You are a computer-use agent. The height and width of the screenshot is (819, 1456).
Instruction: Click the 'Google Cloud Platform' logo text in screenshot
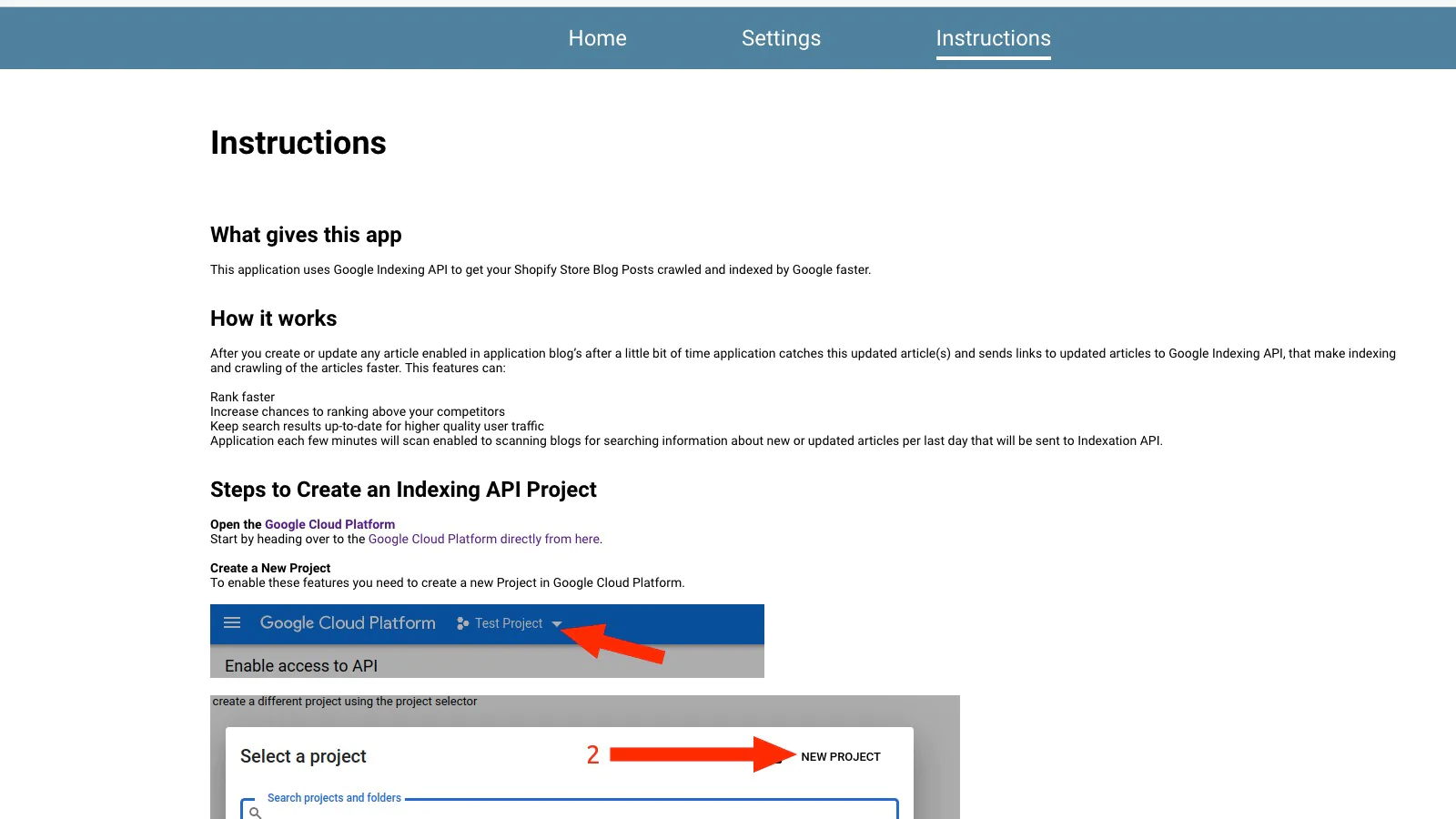pyautogui.click(x=348, y=622)
